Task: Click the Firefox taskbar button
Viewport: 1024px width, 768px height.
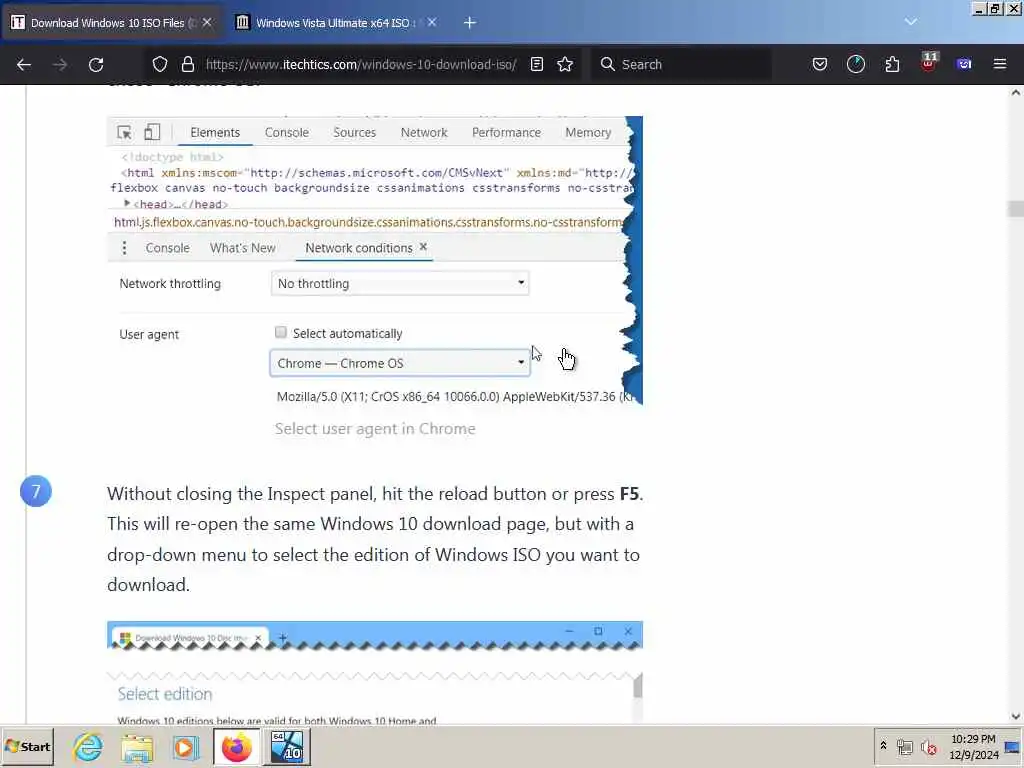Action: 236,746
